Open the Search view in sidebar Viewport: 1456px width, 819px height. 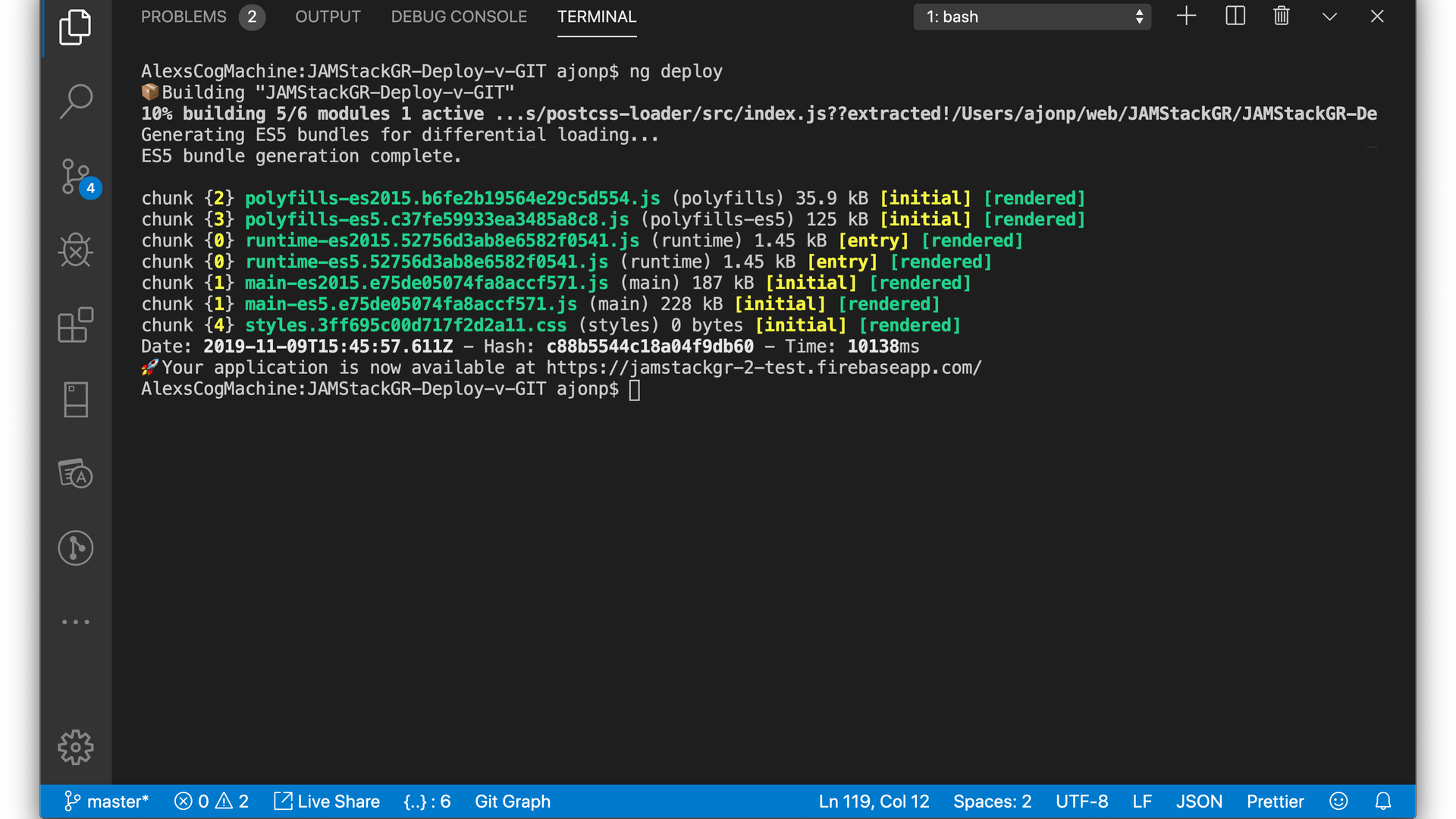click(75, 102)
